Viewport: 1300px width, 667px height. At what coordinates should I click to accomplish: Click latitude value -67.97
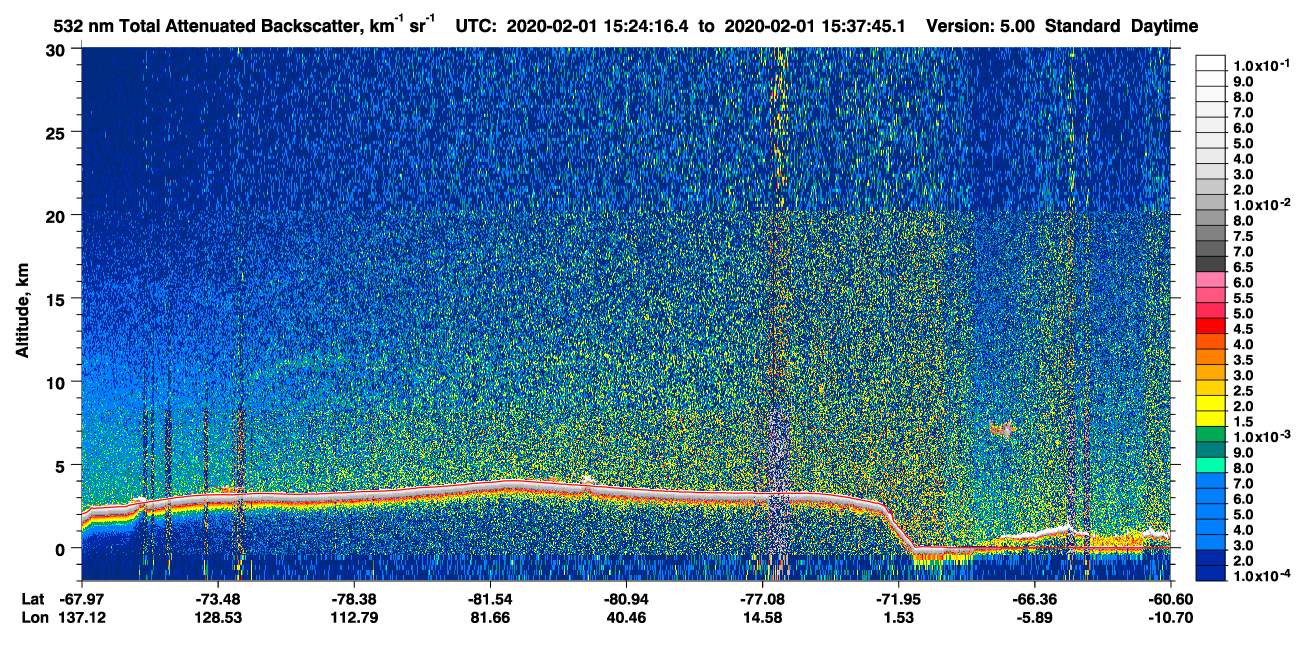(x=83, y=598)
